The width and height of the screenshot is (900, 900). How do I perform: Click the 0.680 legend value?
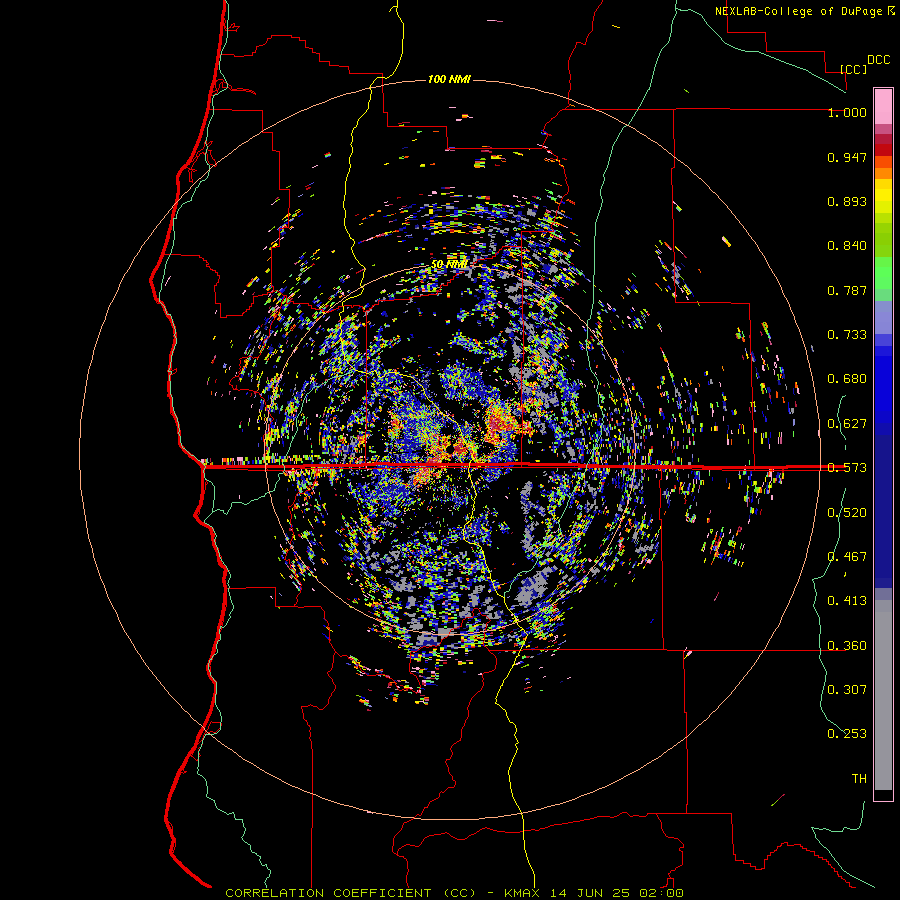coord(847,379)
